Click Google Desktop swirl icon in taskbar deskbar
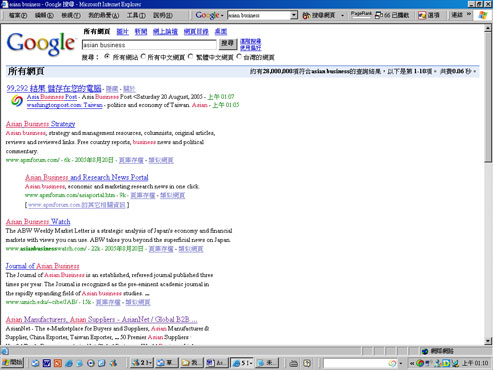 click(392, 363)
